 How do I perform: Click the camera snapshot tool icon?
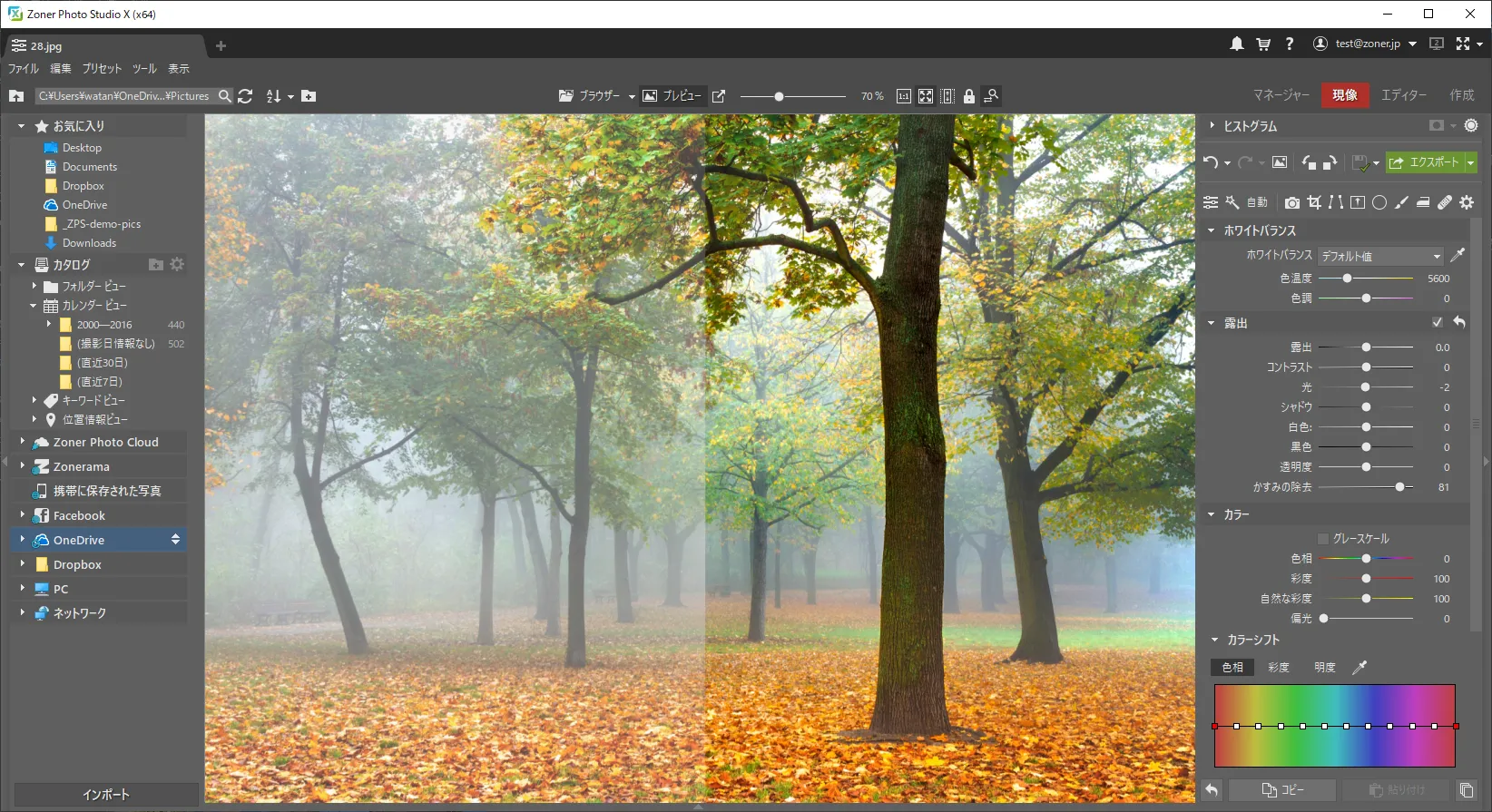(1292, 202)
